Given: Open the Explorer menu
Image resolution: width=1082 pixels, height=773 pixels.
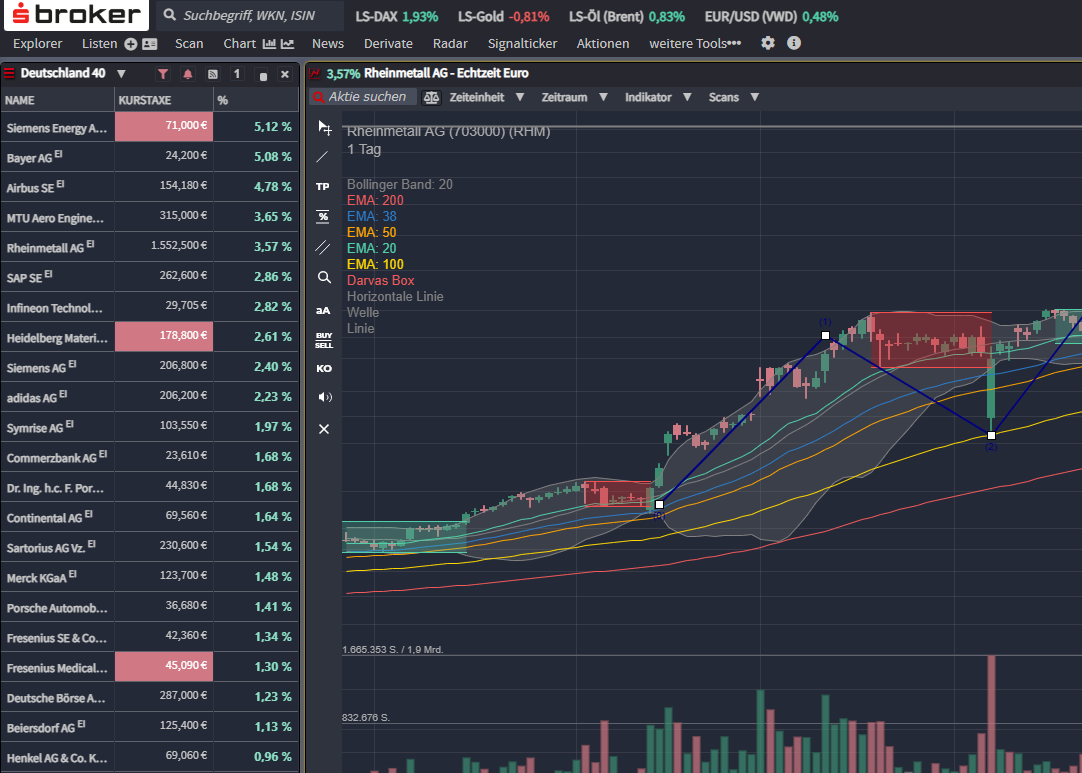Looking at the screenshot, I should pos(37,43).
